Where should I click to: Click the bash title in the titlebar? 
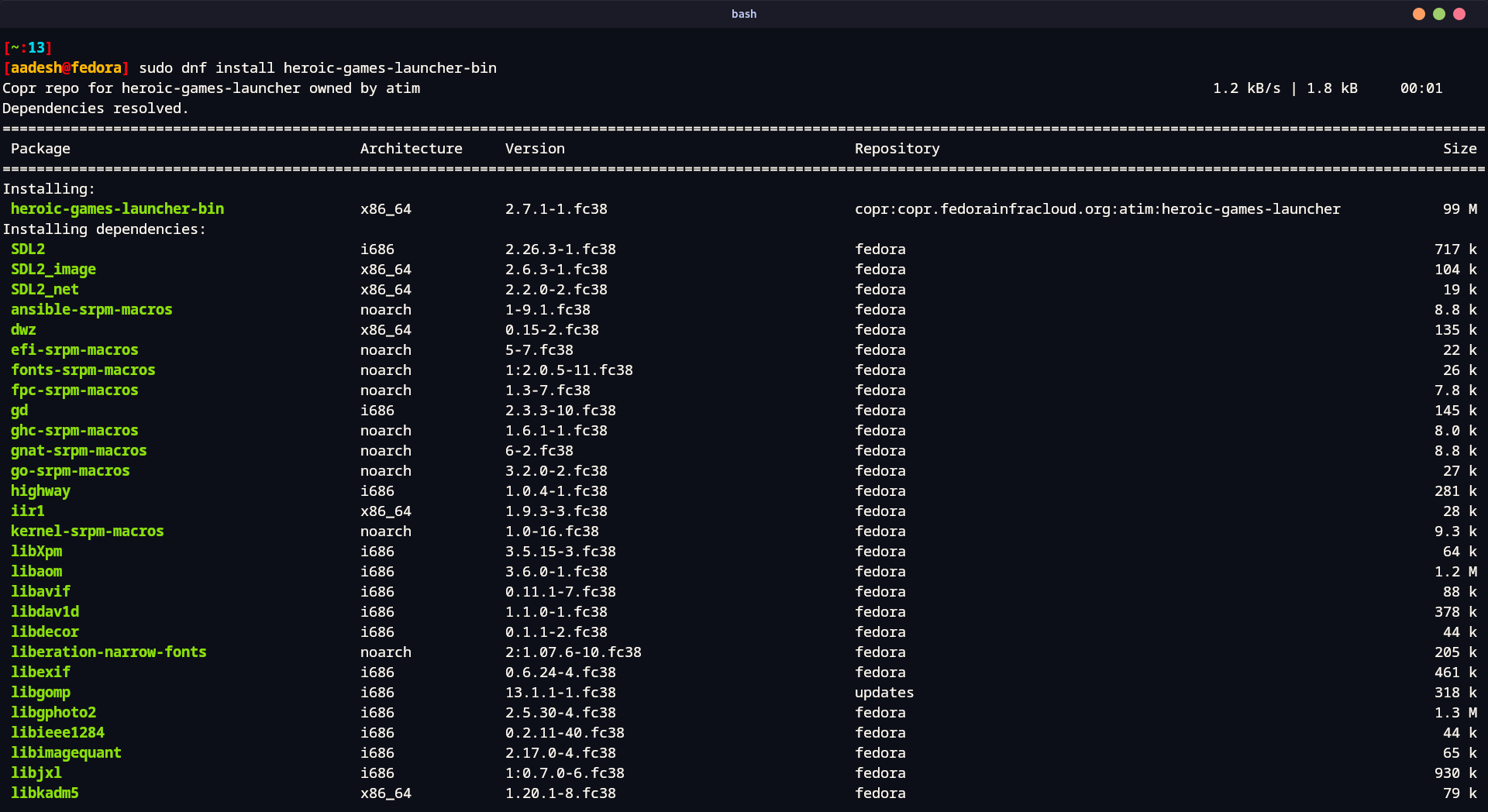pyautogui.click(x=743, y=13)
